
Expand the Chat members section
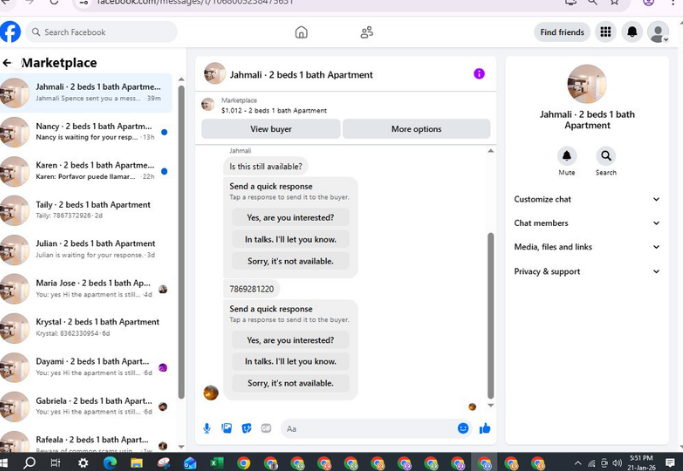pyautogui.click(x=587, y=223)
